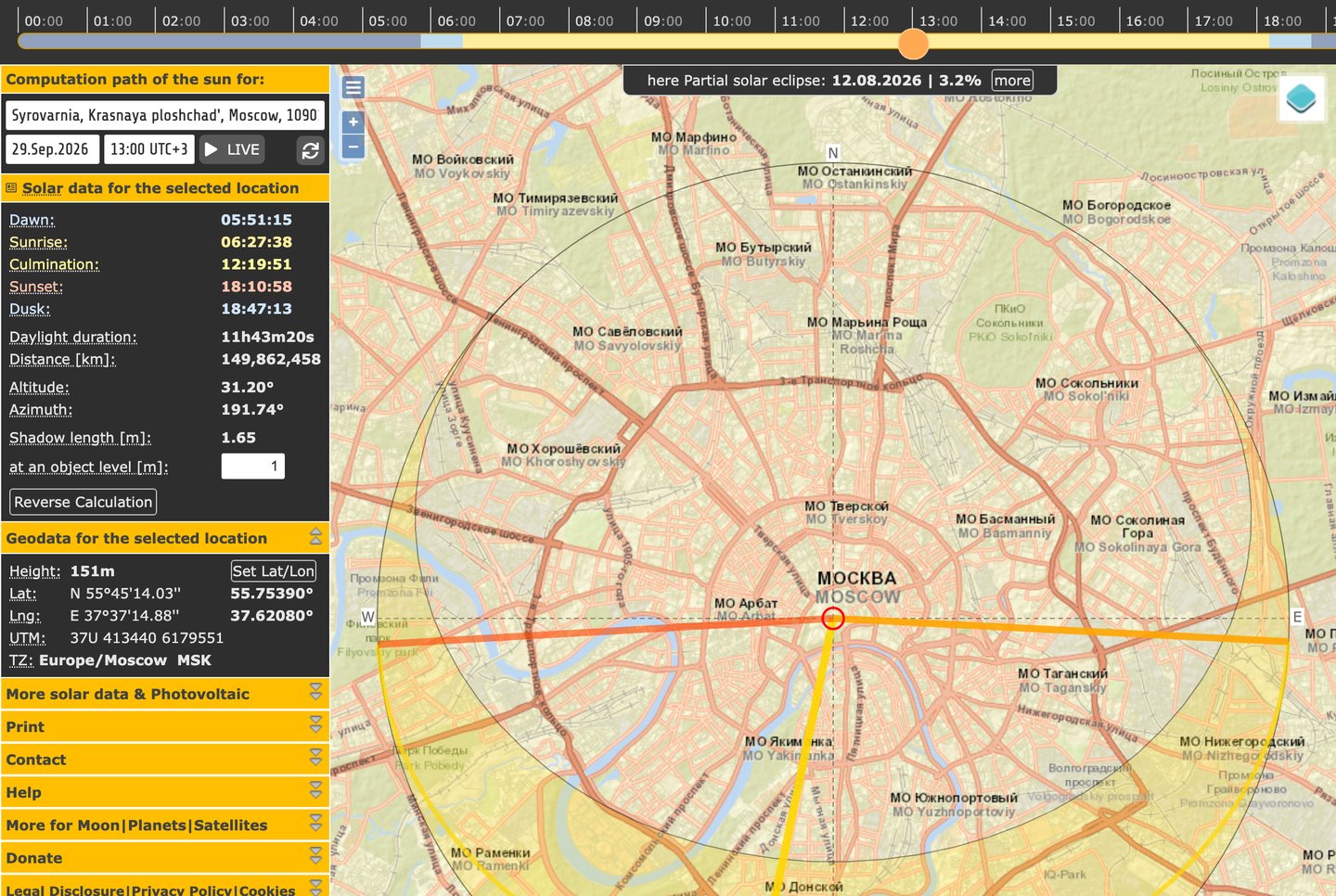Click the Altitude label
Viewport: 1336px width, 896px height.
tap(39, 387)
